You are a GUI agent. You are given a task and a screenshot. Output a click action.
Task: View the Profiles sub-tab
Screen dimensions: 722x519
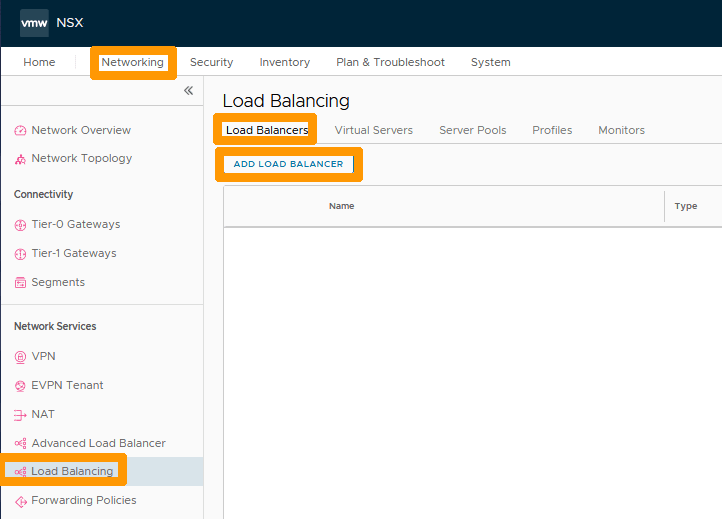click(552, 130)
